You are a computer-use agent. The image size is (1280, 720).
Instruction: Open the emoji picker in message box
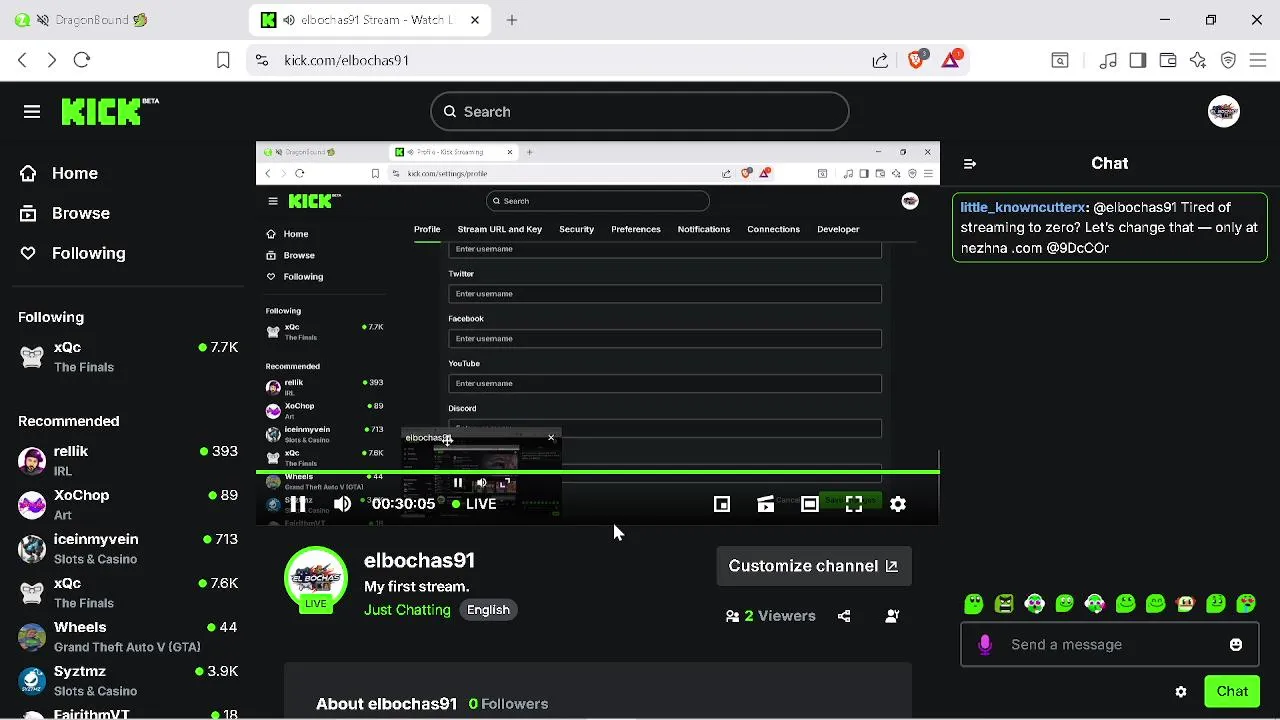coord(1236,645)
